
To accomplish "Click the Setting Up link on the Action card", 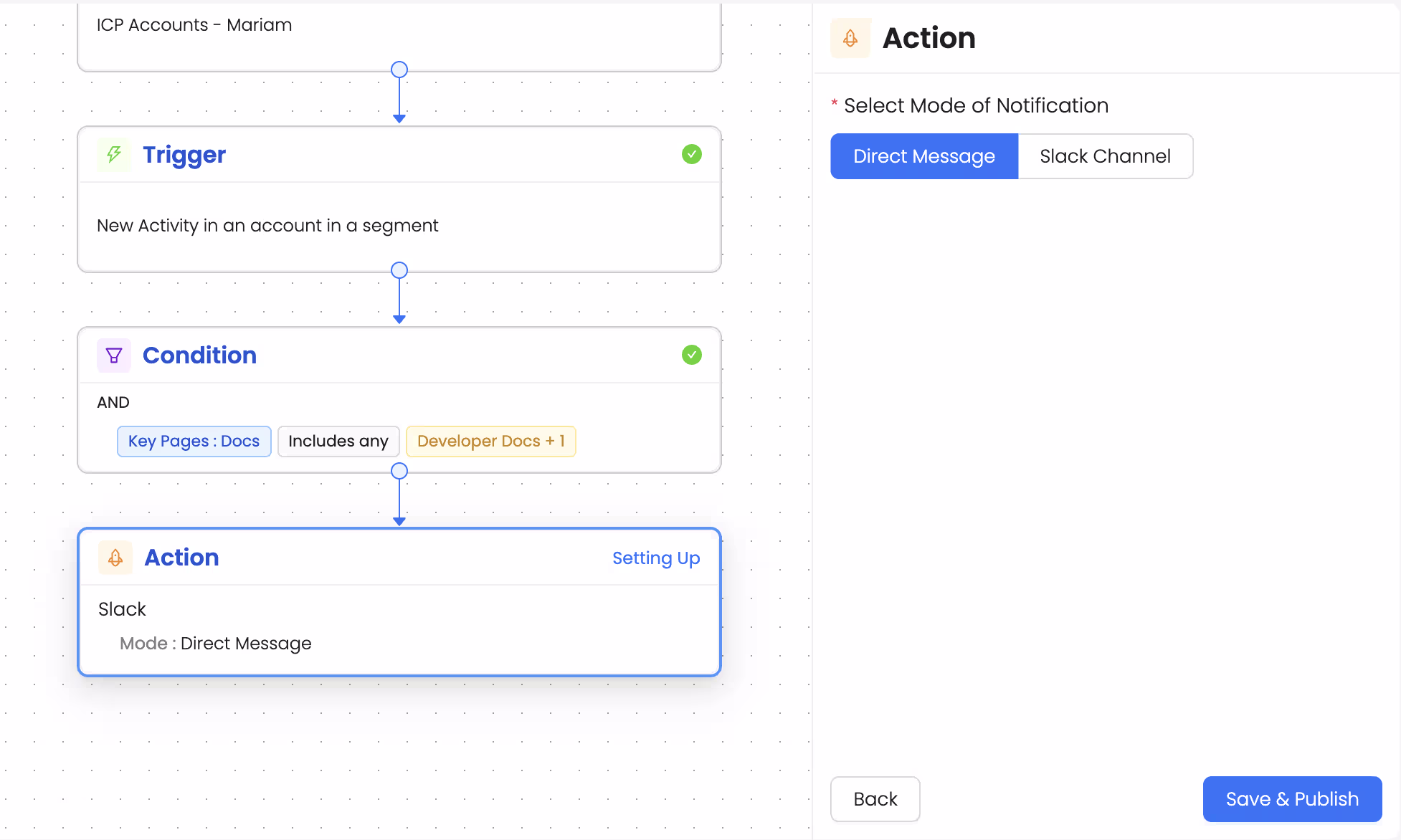I will (x=656, y=558).
